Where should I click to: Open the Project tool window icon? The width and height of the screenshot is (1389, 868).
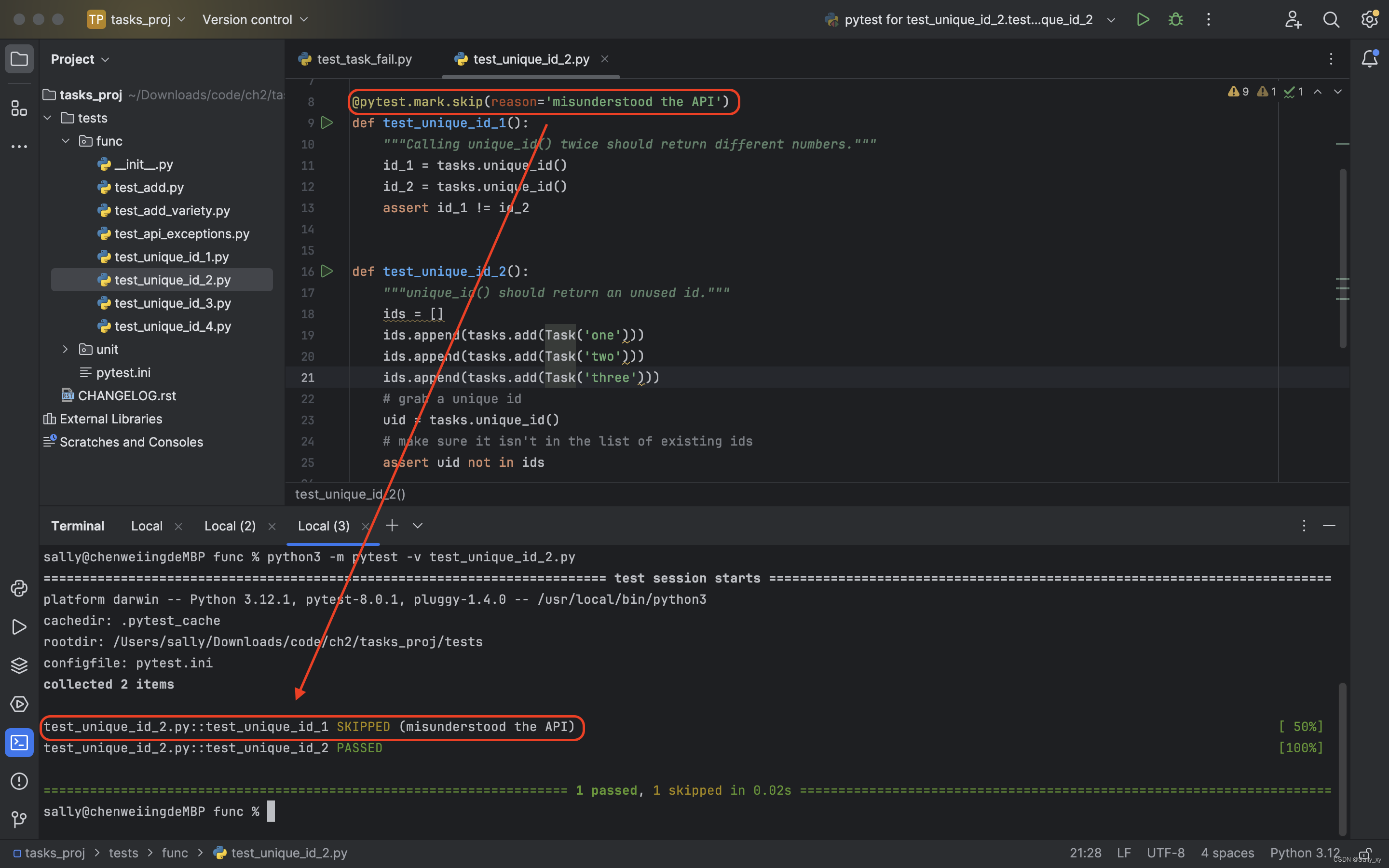(x=19, y=59)
